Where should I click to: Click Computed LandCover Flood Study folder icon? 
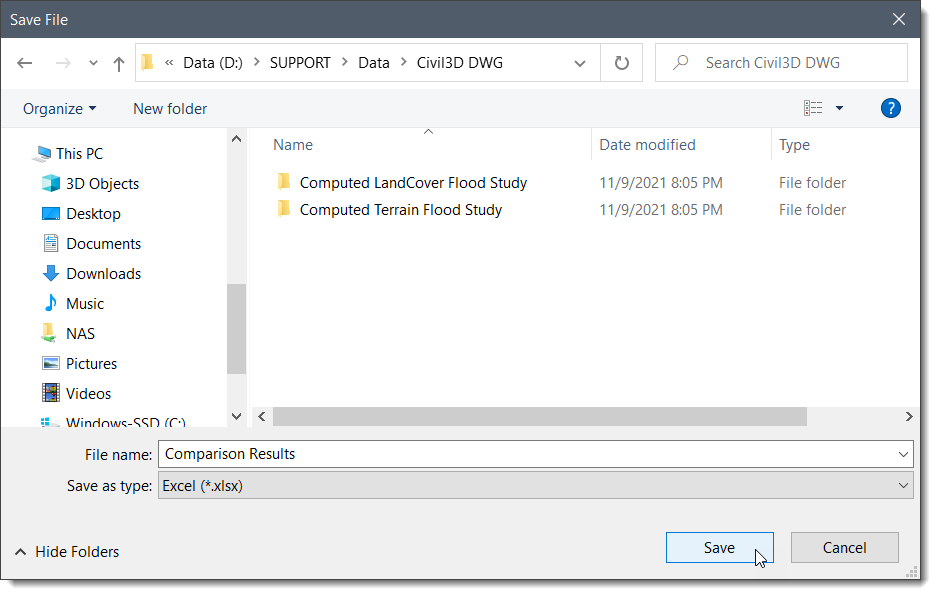click(284, 181)
